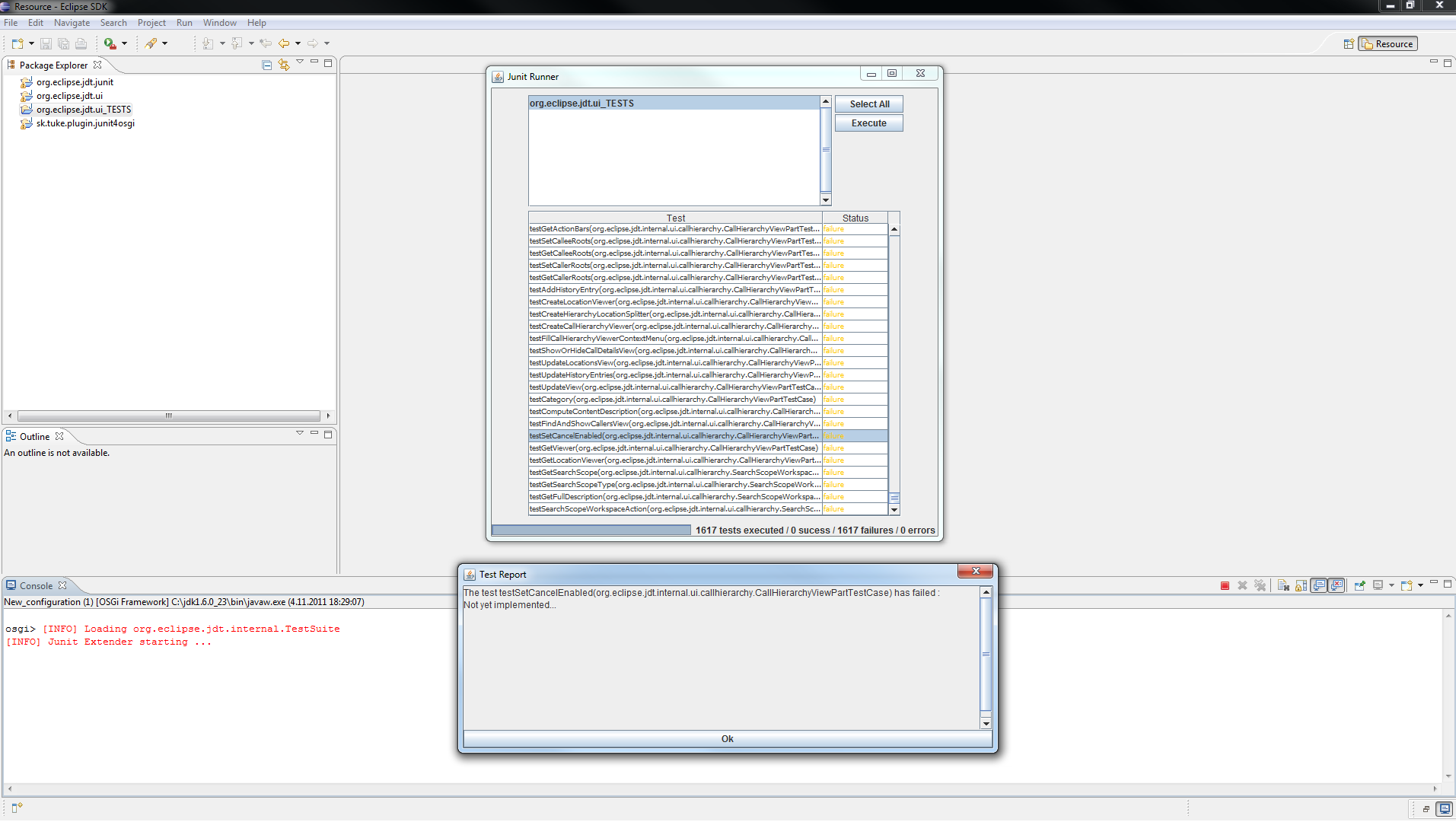This screenshot has height=822, width=1456.
Task: Click Collapse All in Package Explorer
Action: click(267, 65)
